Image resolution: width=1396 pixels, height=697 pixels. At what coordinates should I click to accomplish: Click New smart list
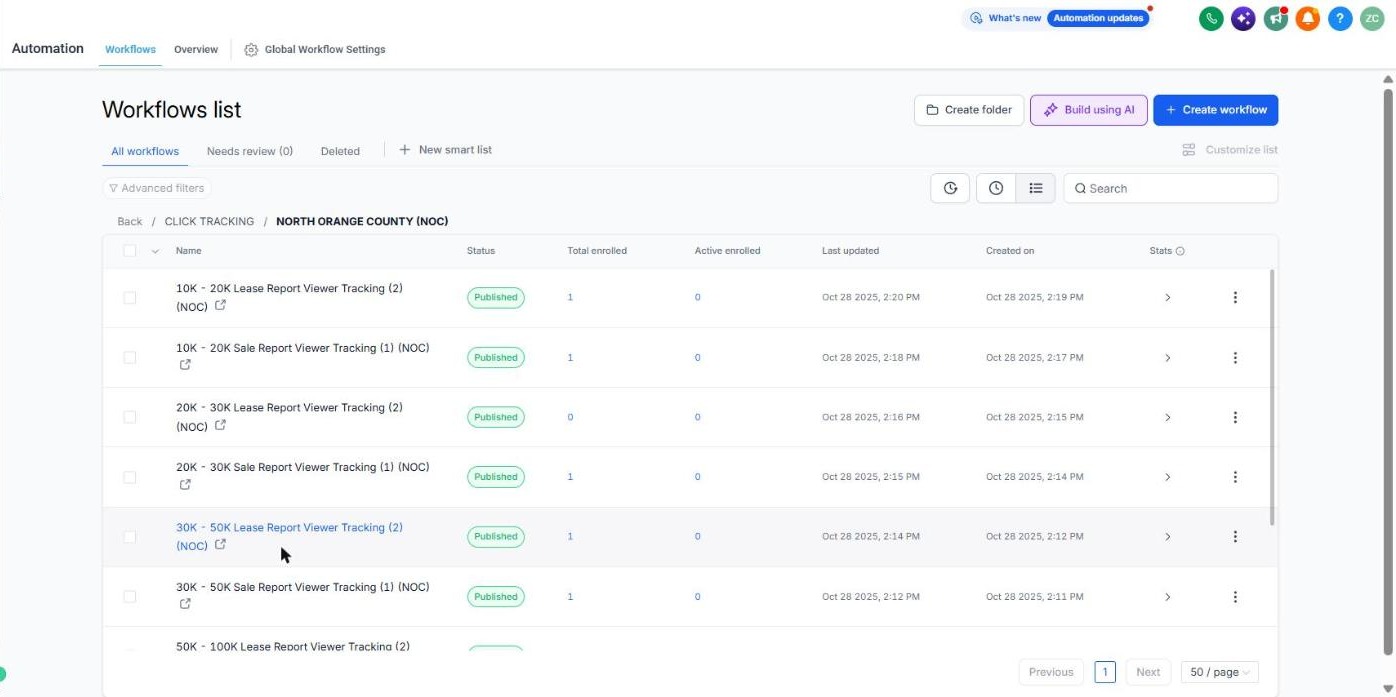(x=446, y=150)
